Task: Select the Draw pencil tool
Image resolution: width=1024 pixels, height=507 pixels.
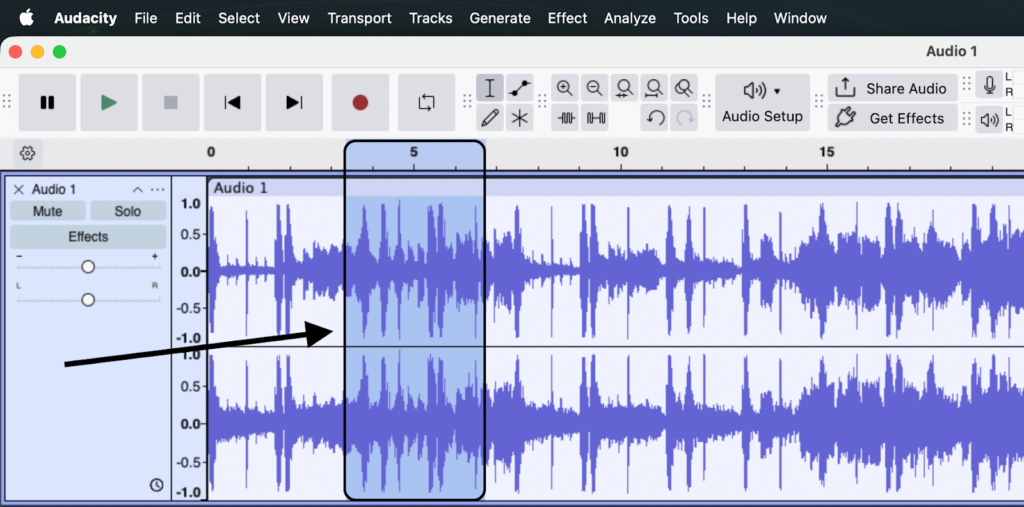Action: click(490, 118)
